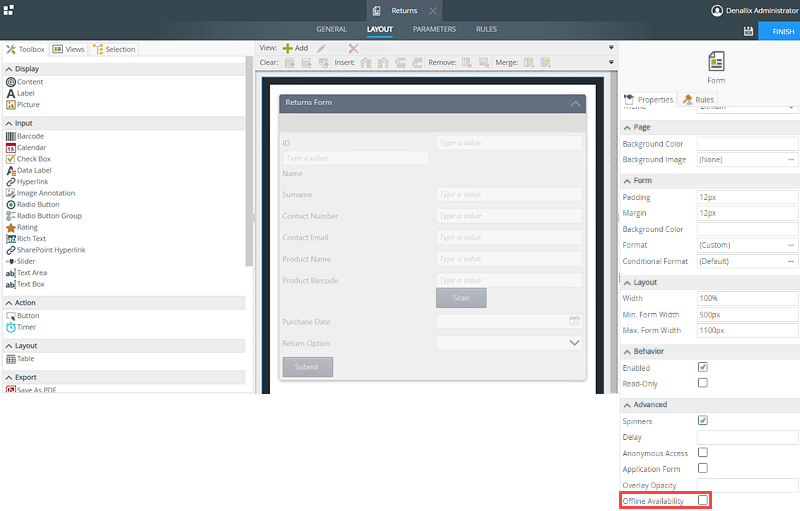Image resolution: width=800 pixels, height=511 pixels.
Task: Open the Return Option dropdown
Action: click(x=574, y=343)
